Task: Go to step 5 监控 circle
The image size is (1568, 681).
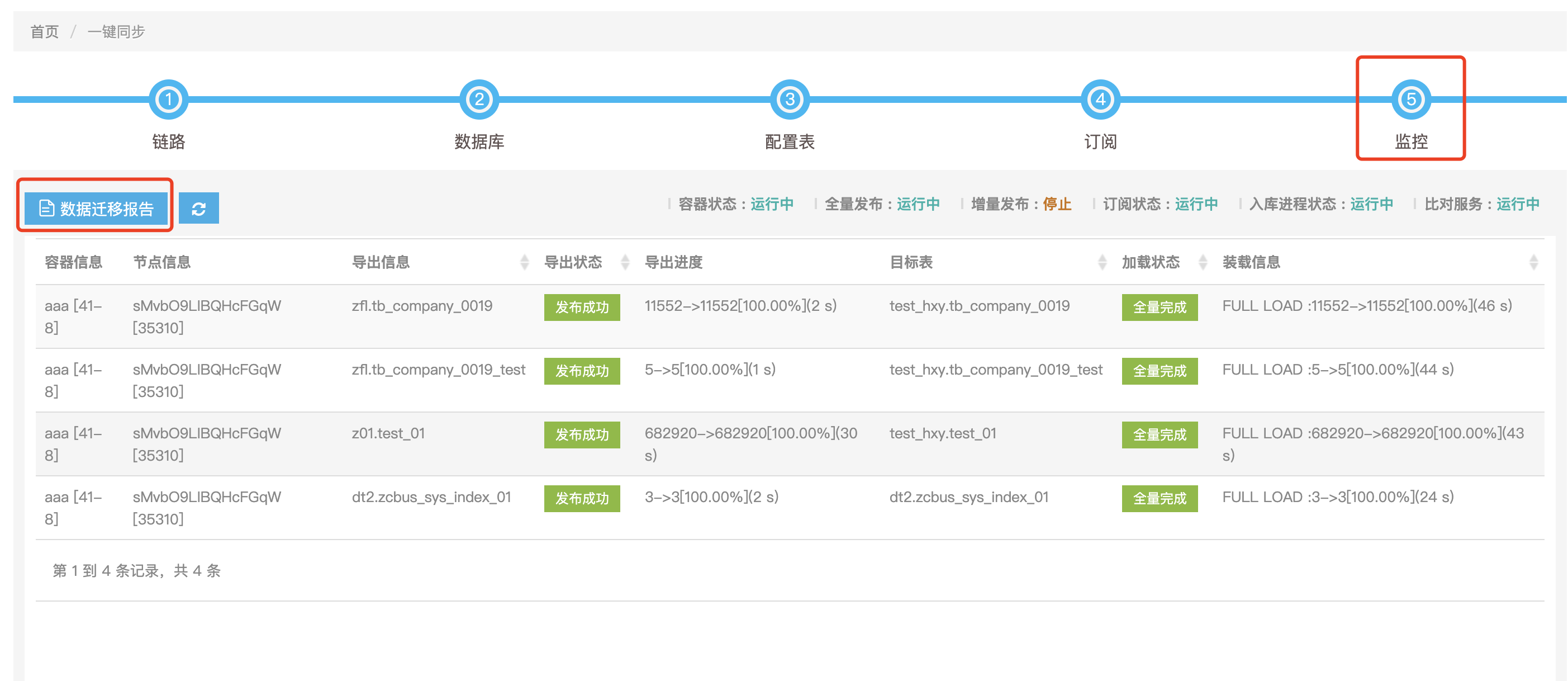Action: [1410, 100]
